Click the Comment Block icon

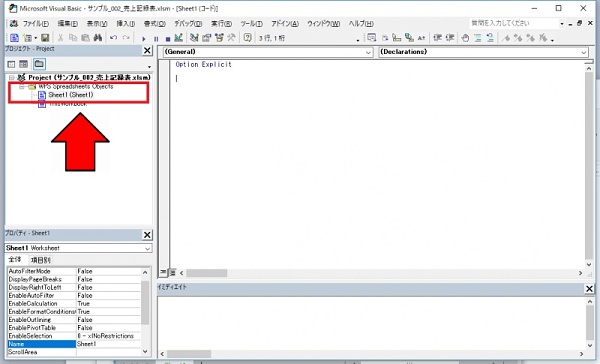tap(478, 38)
